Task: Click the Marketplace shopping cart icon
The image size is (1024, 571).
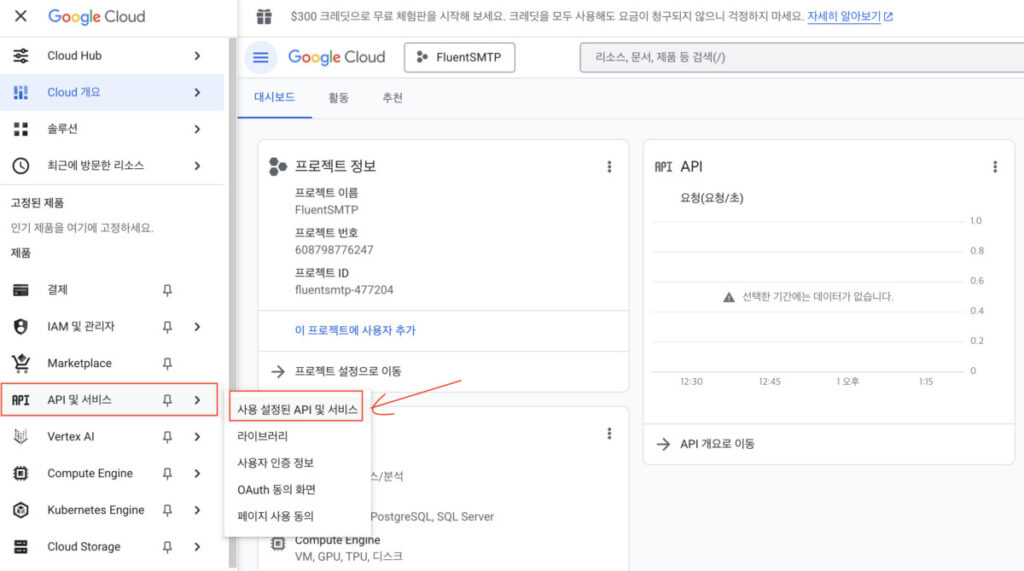Action: point(21,363)
